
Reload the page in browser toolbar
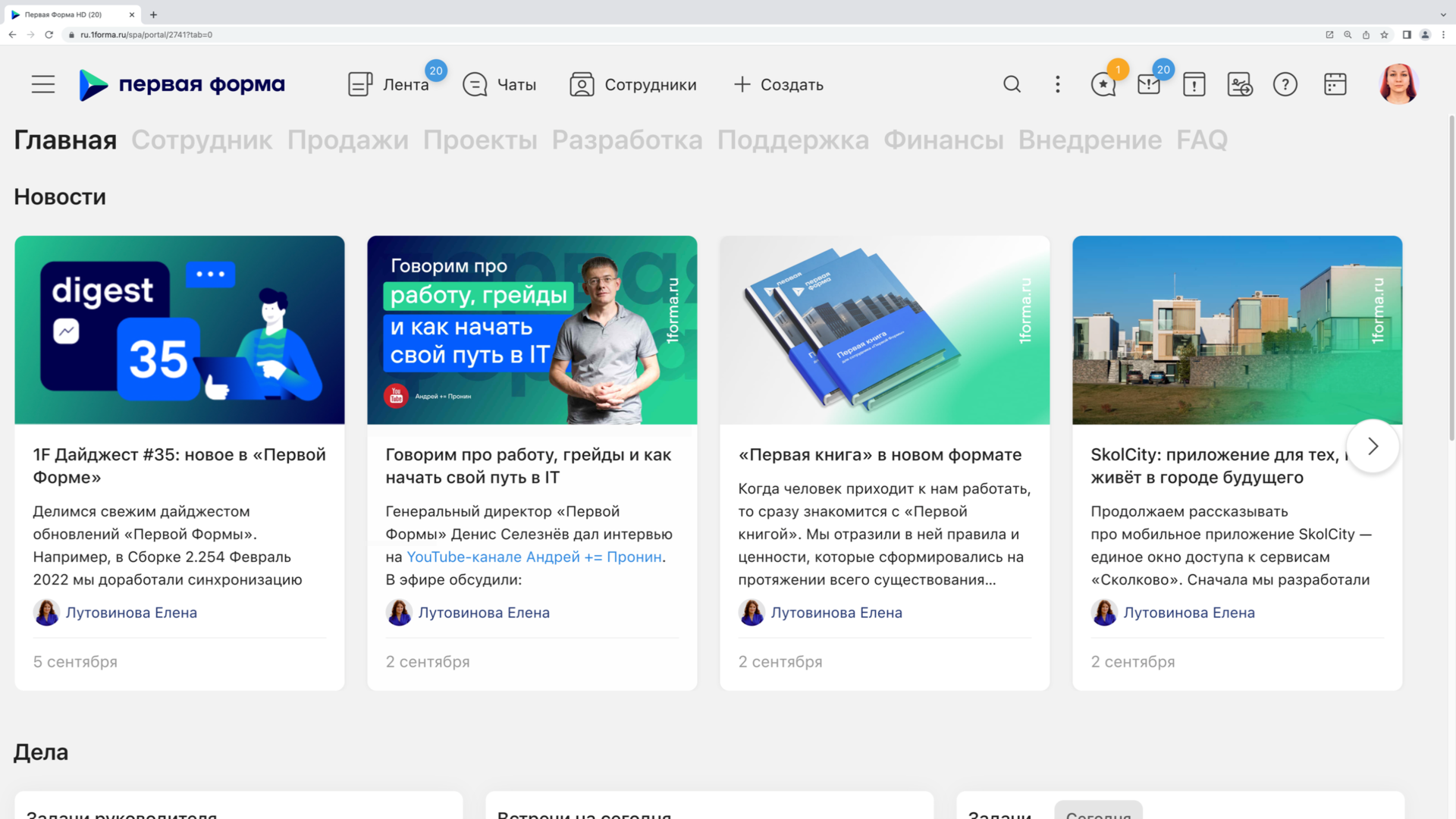pos(49,35)
